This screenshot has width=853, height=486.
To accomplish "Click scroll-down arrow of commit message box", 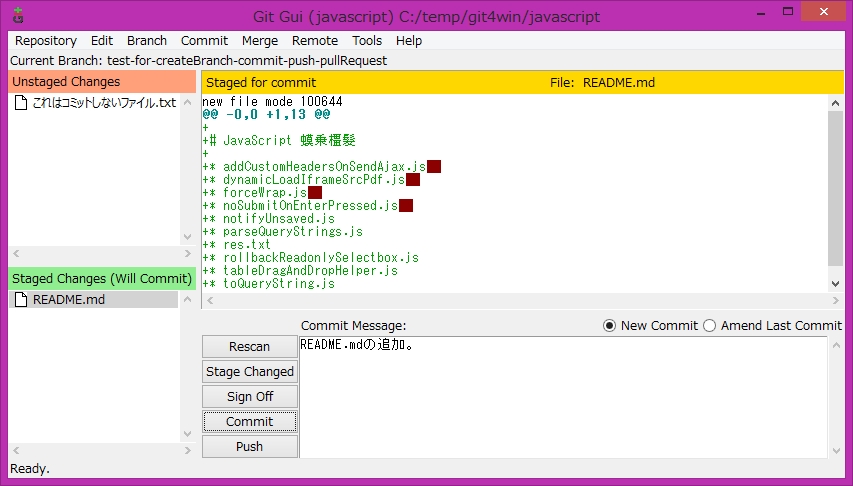I will (836, 451).
